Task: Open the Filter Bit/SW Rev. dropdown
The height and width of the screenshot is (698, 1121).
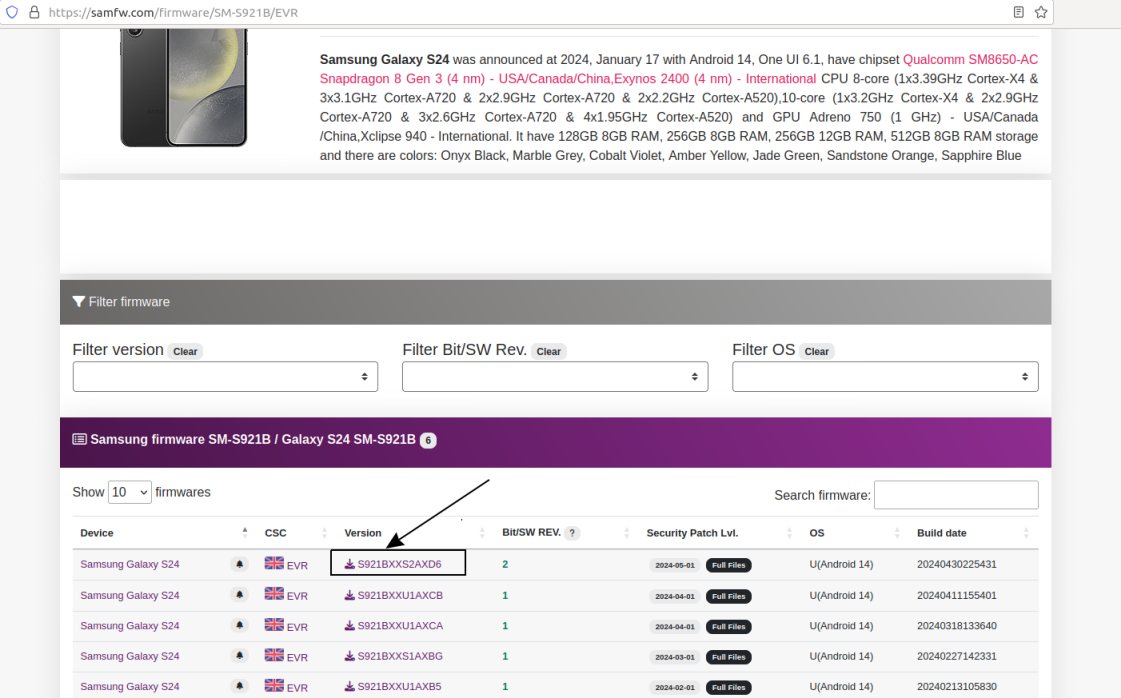Action: (555, 377)
